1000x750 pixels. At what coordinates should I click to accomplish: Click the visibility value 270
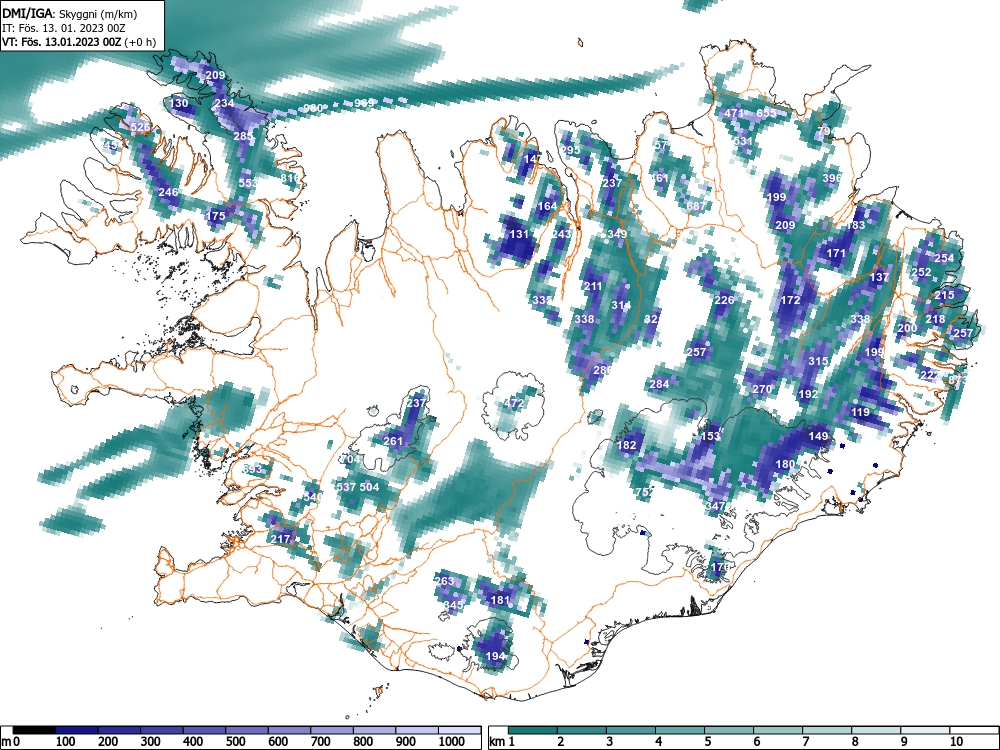[762, 389]
